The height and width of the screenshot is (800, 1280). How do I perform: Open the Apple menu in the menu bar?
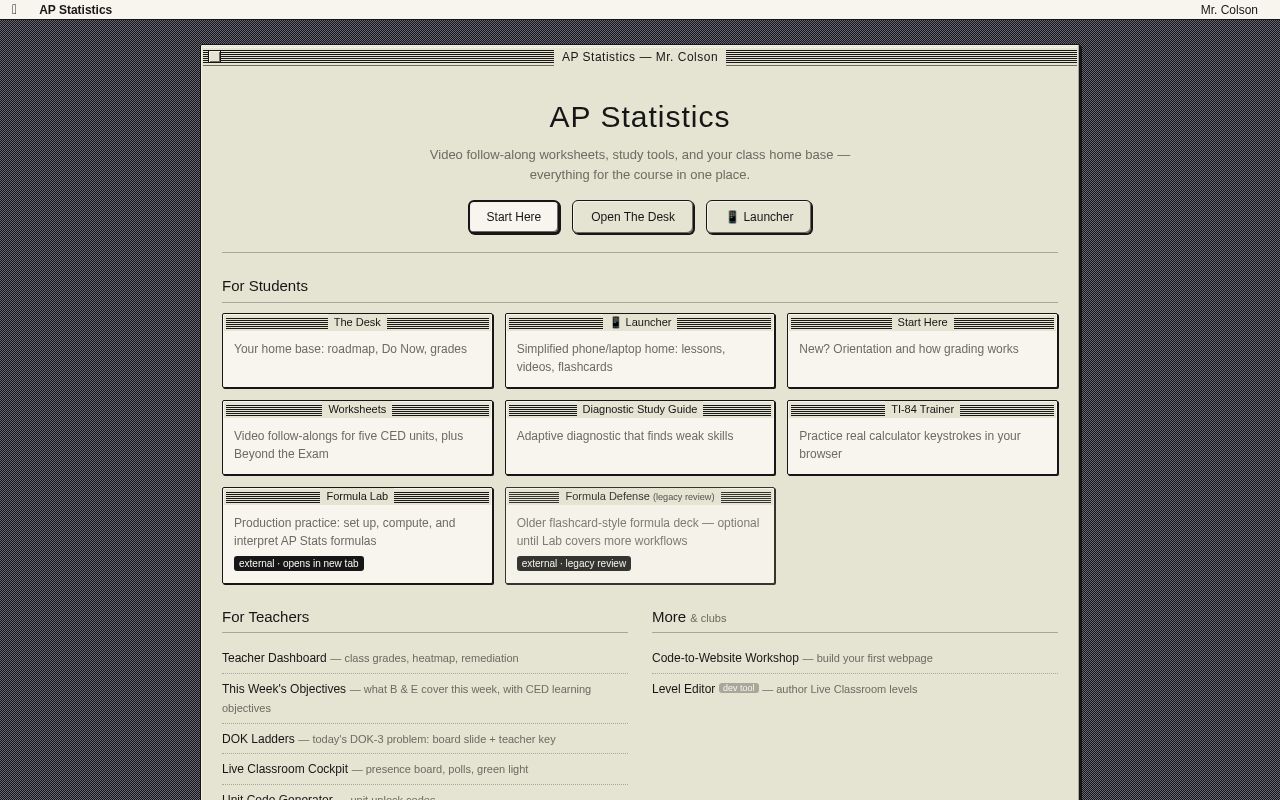click(x=14, y=10)
